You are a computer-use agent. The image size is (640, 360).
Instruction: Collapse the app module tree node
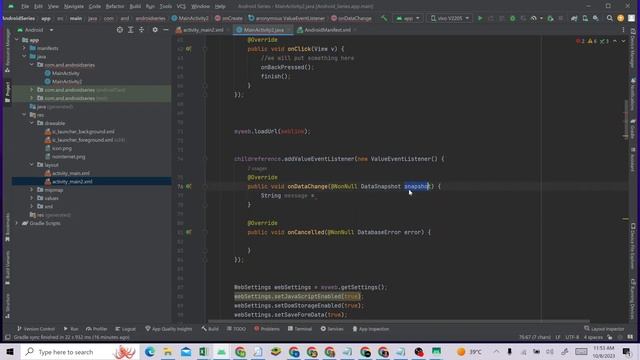pos(17,40)
